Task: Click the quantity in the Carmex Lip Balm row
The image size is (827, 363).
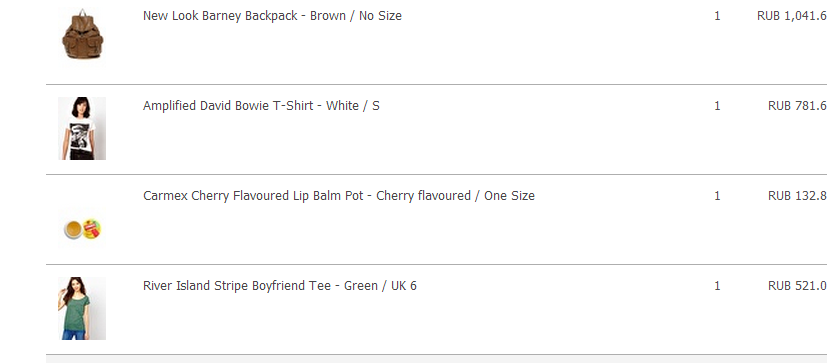Action: (x=717, y=196)
